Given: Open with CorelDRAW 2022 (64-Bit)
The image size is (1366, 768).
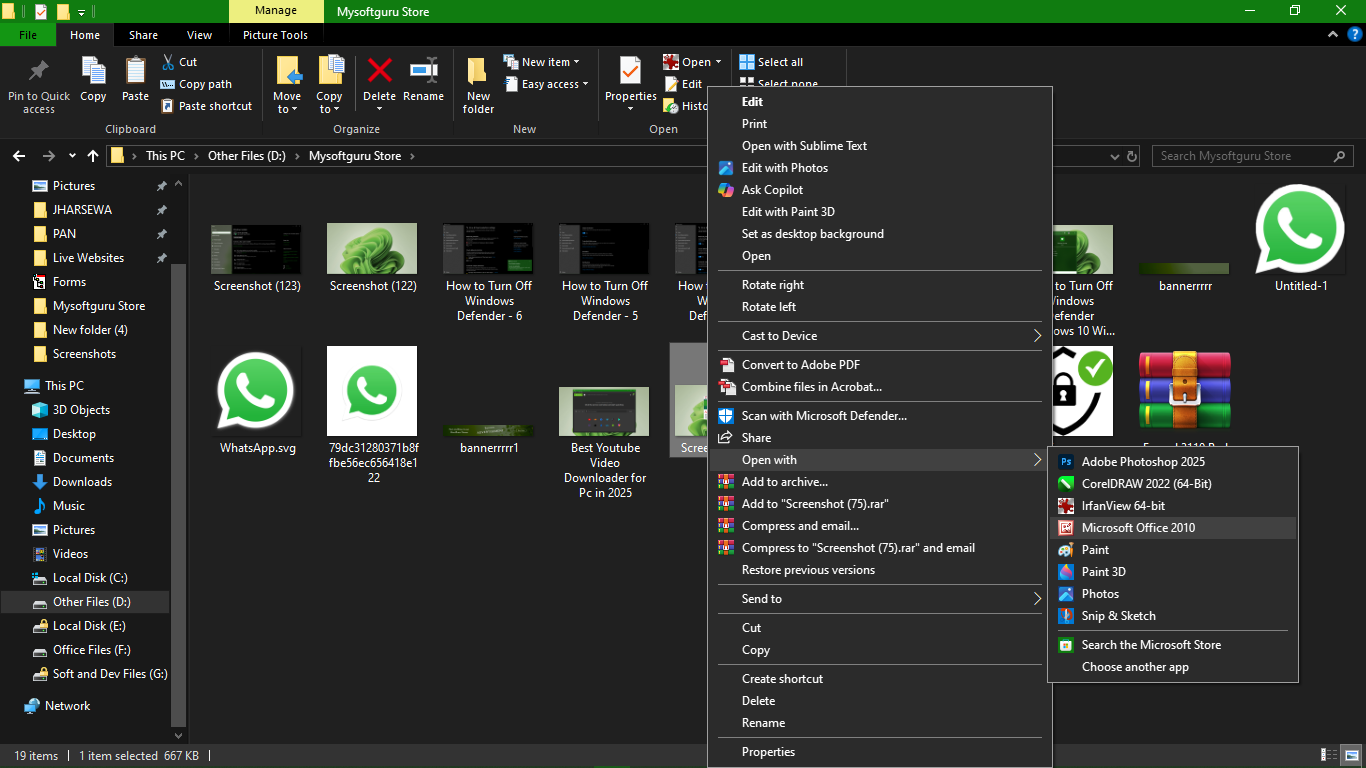Looking at the screenshot, I should pyautogui.click(x=1173, y=484).
